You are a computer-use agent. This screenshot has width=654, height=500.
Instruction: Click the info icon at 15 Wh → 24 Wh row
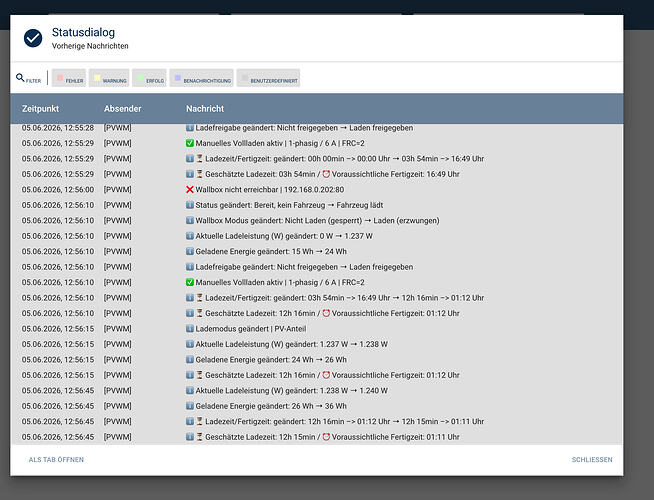[x=190, y=251]
